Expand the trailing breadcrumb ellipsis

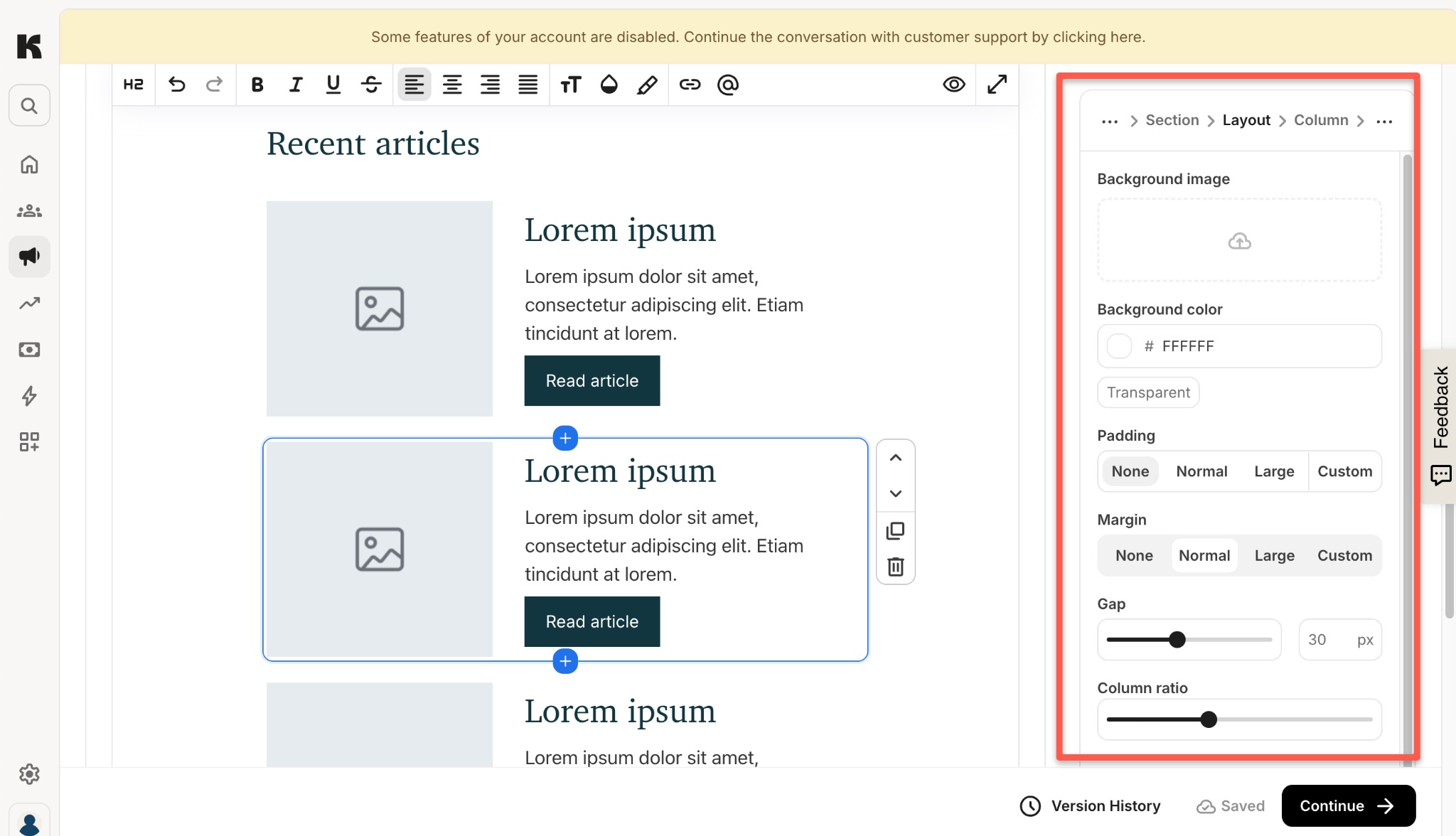click(1384, 121)
